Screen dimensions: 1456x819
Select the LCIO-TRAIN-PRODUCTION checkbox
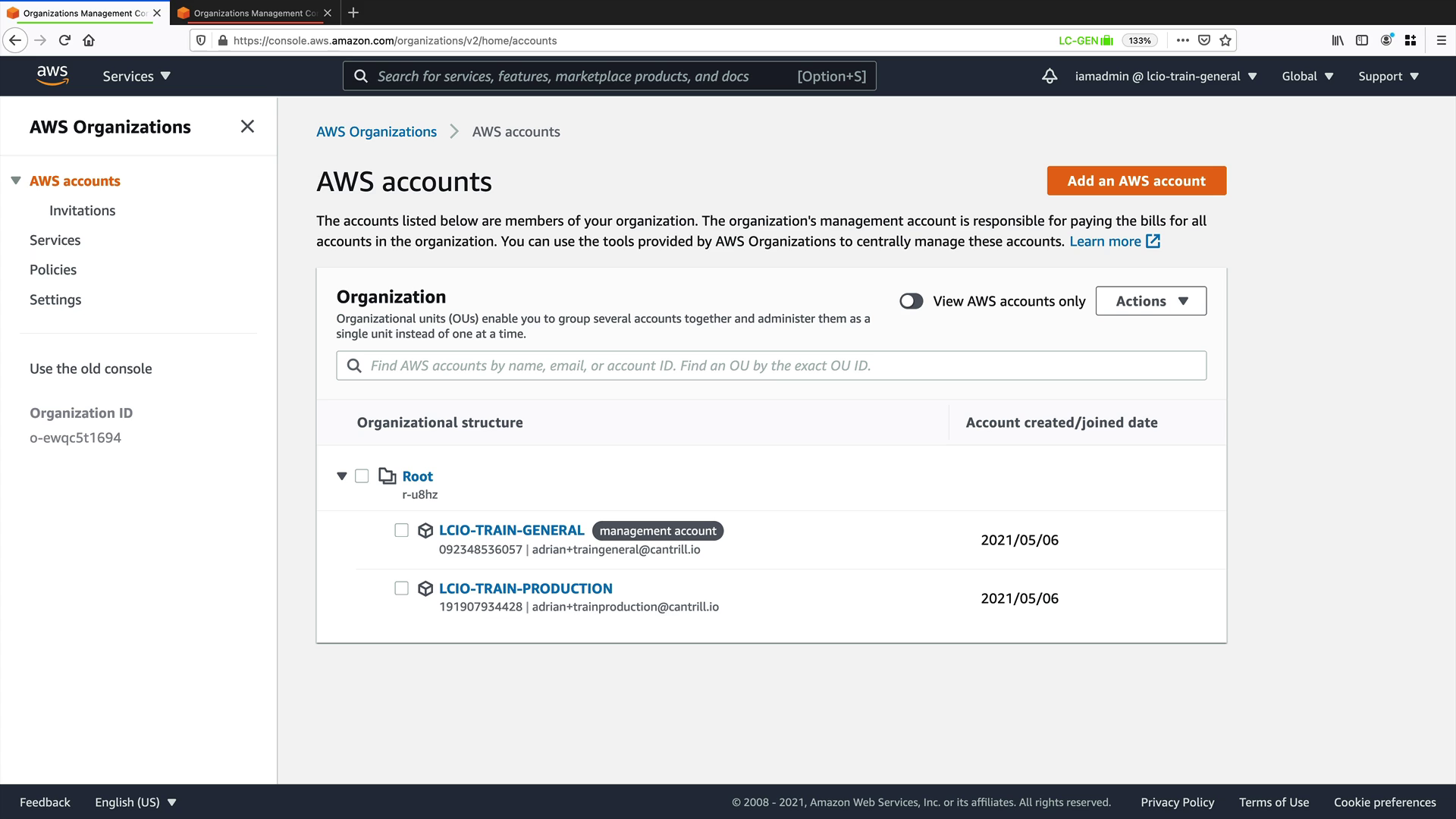402,588
